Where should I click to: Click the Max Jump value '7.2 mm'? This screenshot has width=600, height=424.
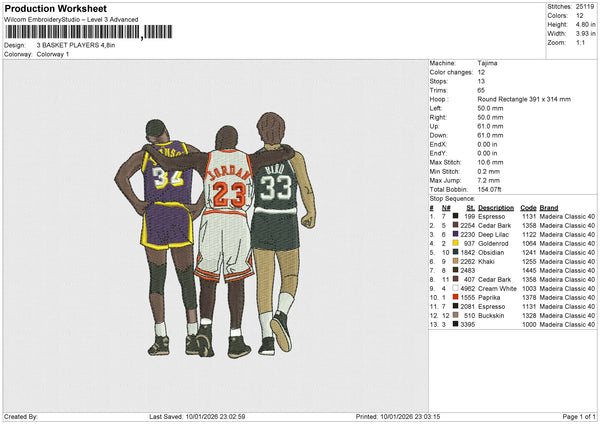489,180
